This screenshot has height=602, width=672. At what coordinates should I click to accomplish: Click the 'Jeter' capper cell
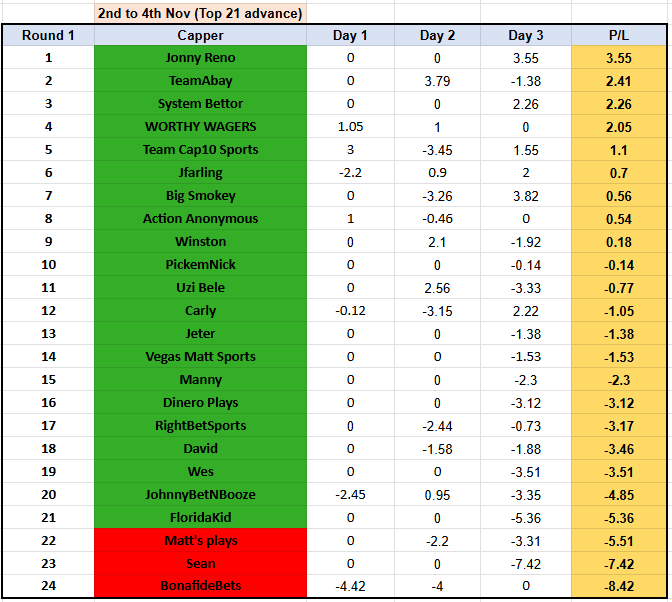pyautogui.click(x=200, y=333)
